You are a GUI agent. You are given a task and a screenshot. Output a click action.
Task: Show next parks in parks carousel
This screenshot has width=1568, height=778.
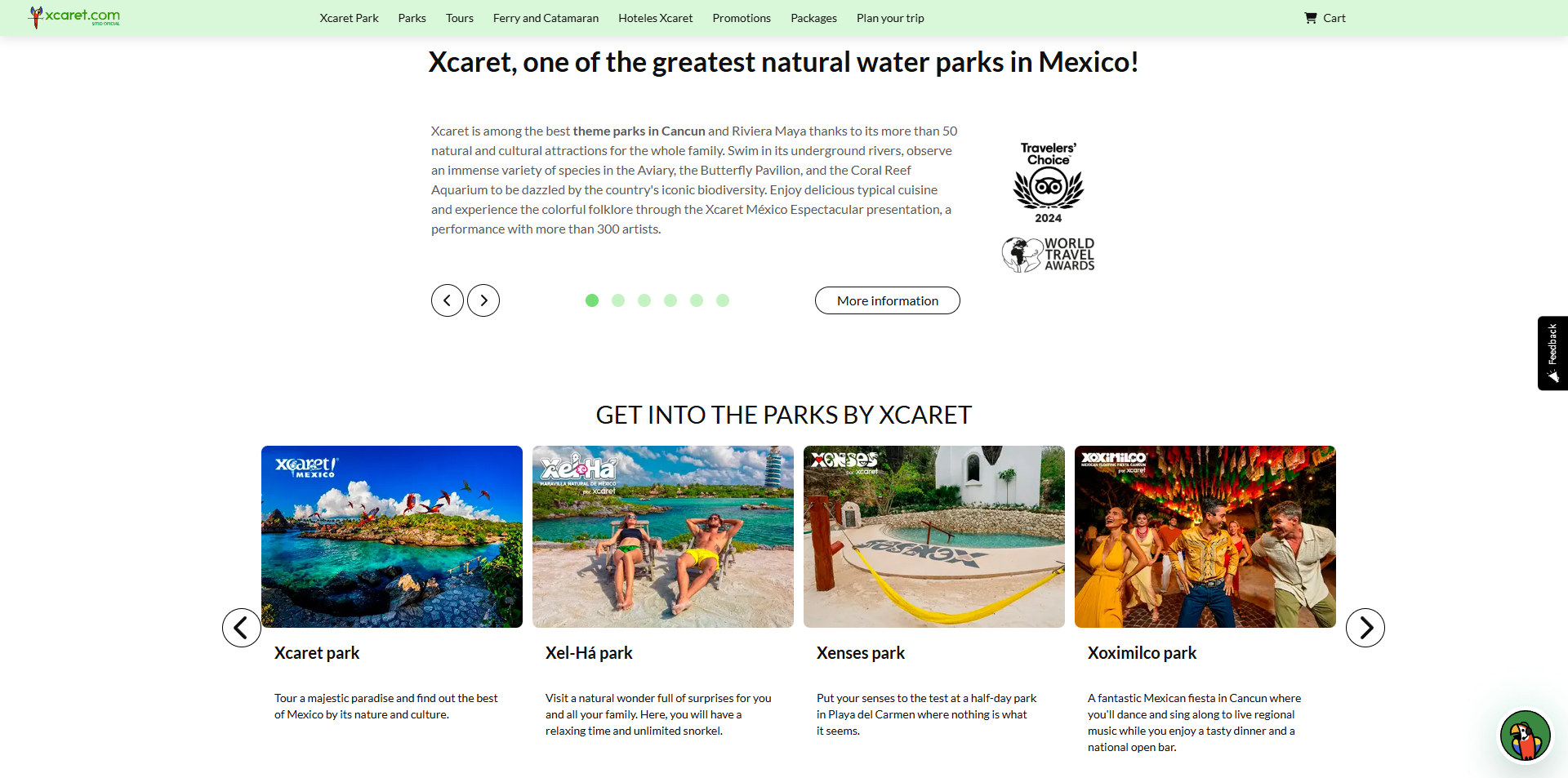point(1365,628)
